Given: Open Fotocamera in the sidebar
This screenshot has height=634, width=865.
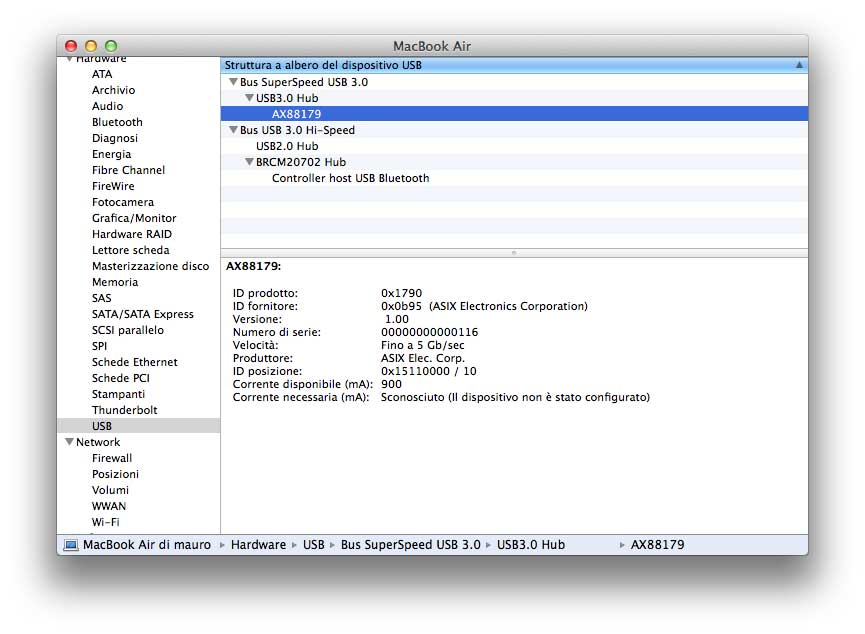Looking at the screenshot, I should point(123,202).
